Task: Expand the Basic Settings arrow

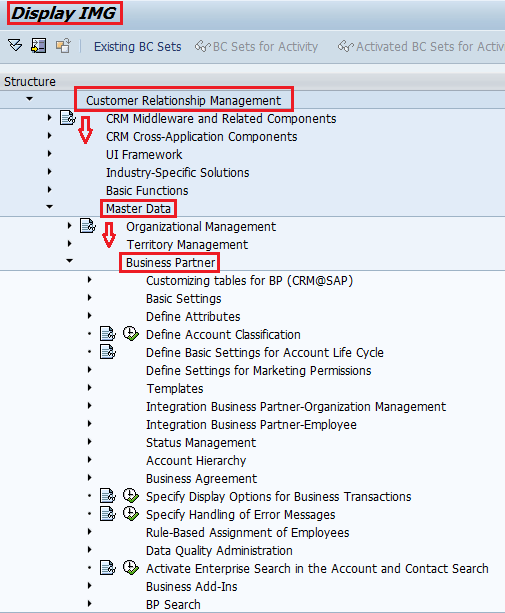Action: (x=90, y=298)
